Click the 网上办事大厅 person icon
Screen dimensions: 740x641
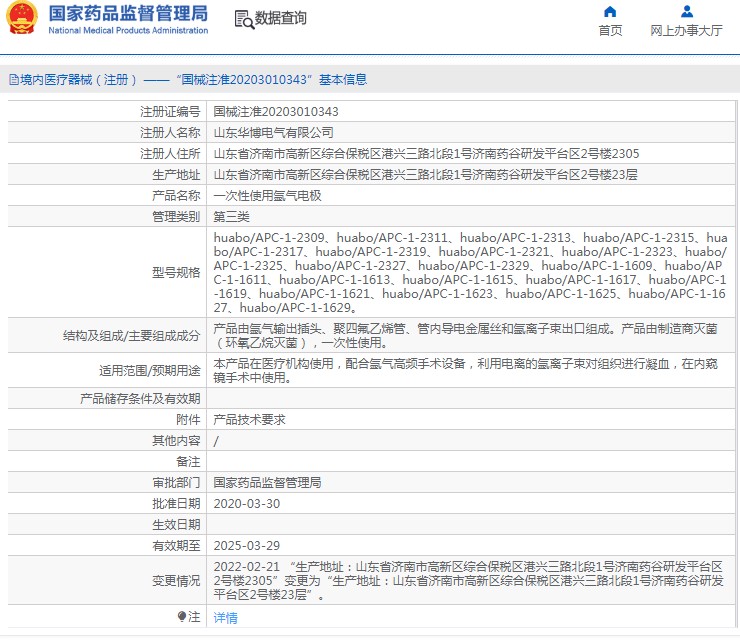(686, 12)
